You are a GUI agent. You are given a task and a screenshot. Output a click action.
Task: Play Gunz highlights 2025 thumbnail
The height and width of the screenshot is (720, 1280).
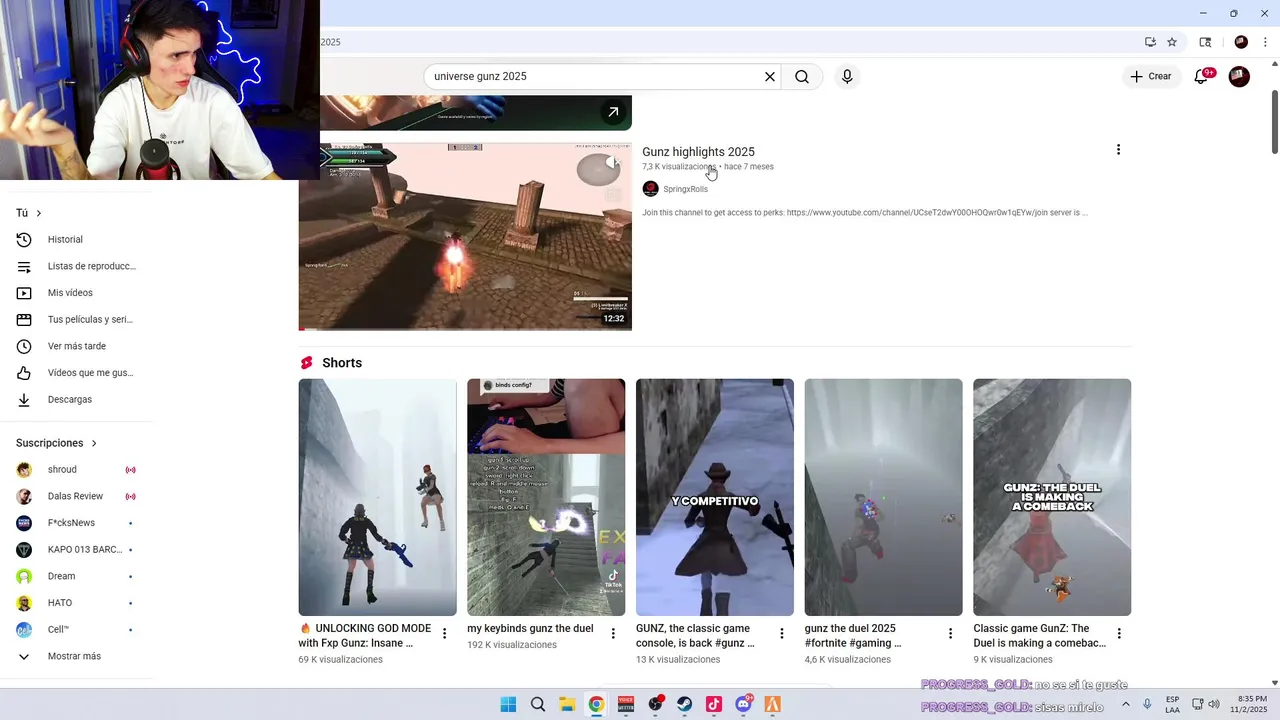coord(465,236)
